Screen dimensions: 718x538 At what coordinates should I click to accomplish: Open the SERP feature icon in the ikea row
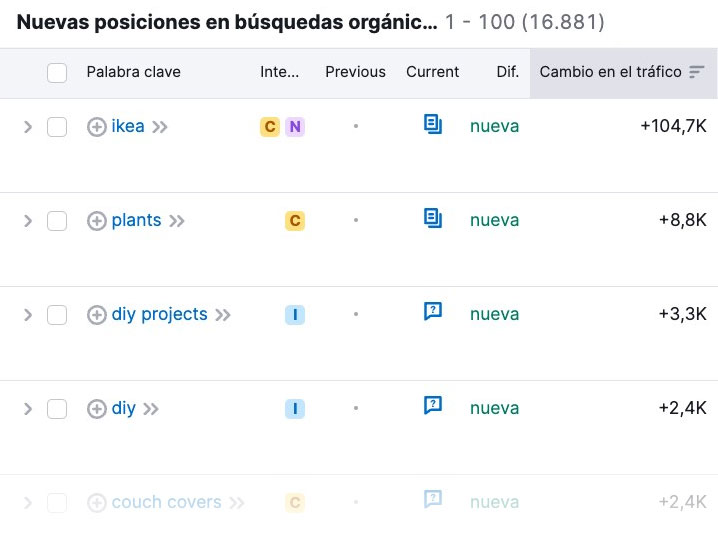pyautogui.click(x=433, y=125)
